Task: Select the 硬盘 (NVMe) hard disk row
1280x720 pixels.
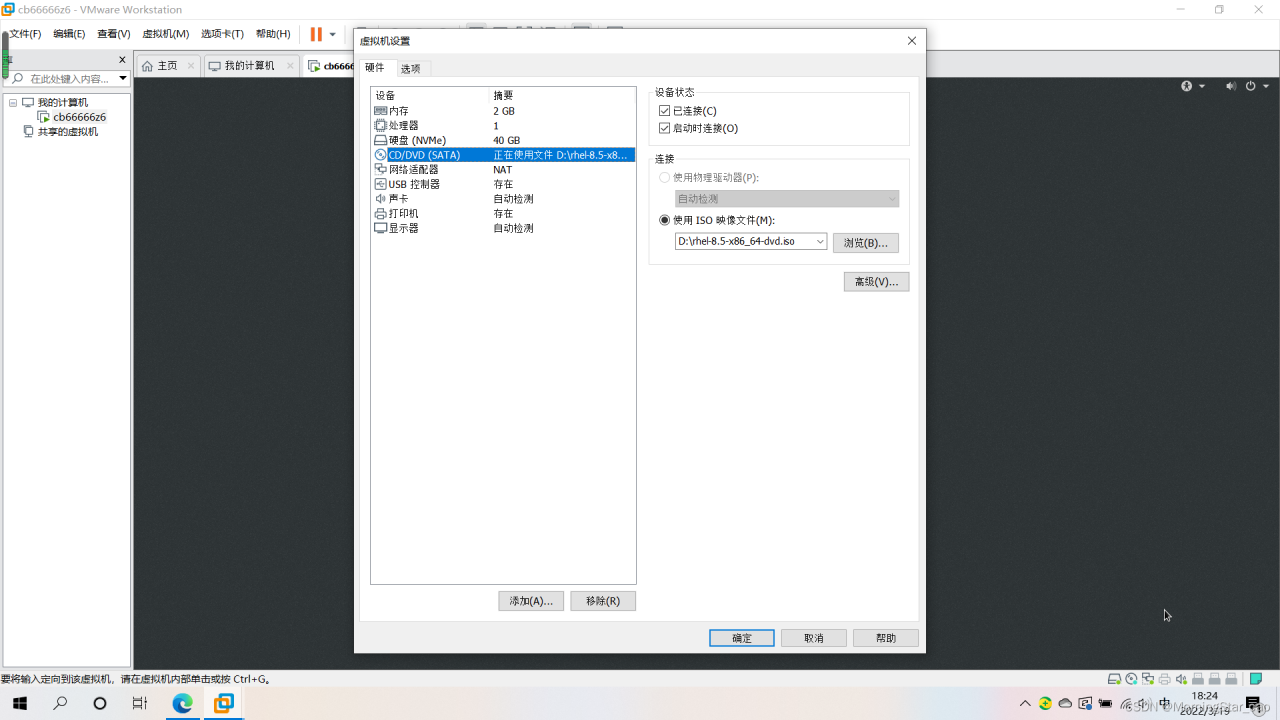Action: 503,140
